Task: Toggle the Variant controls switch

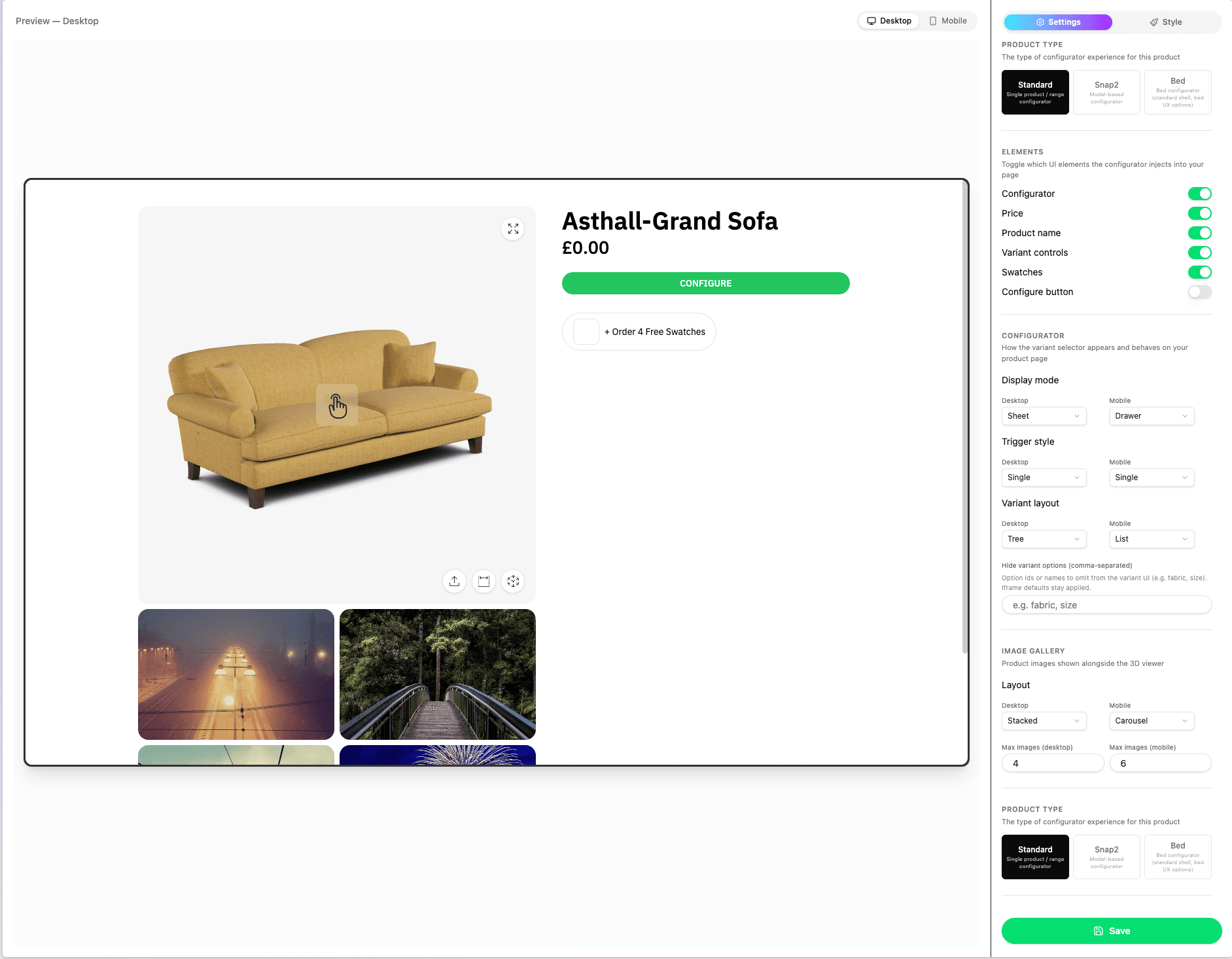Action: (x=1200, y=253)
